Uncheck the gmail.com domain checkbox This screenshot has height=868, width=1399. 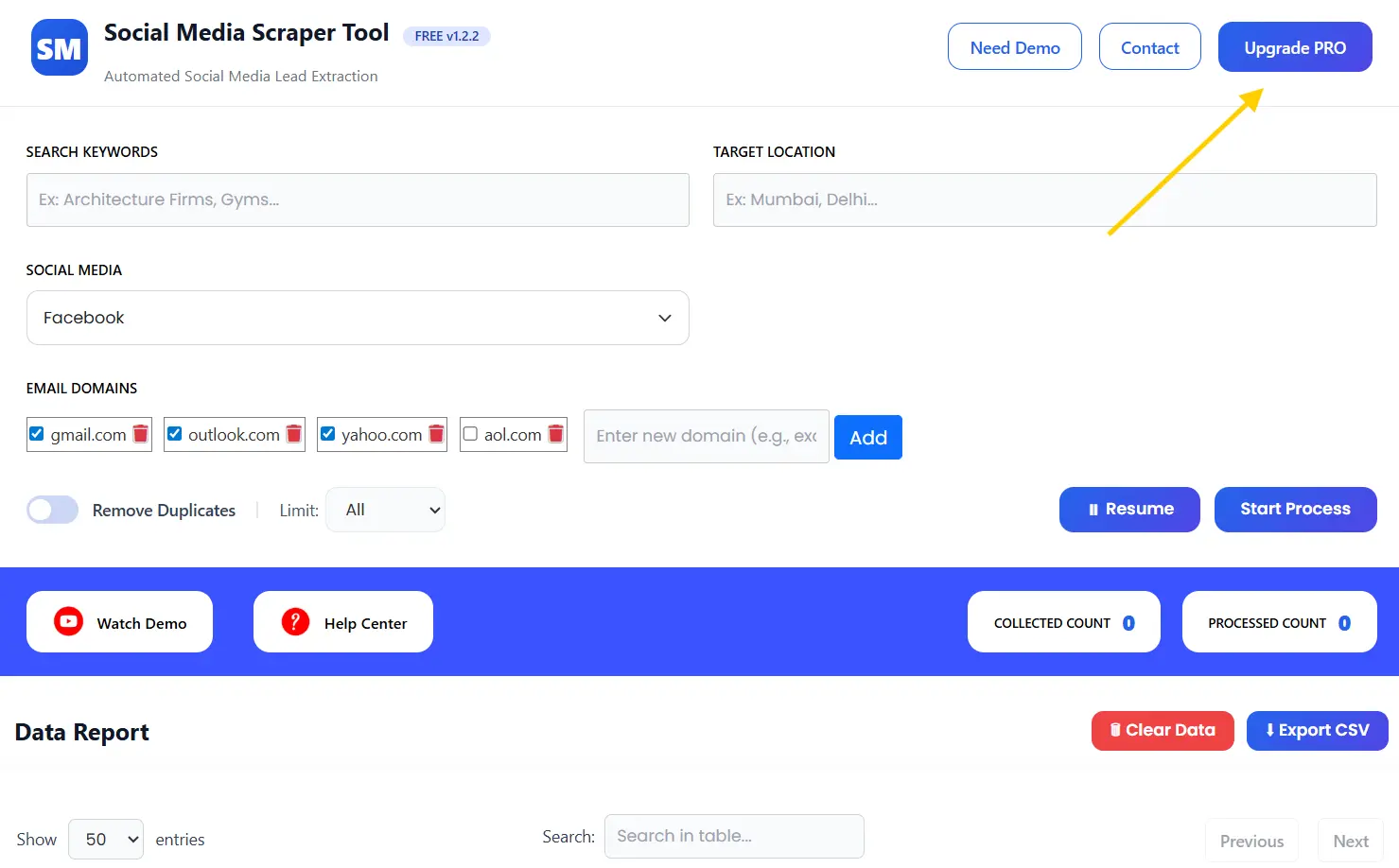click(37, 434)
